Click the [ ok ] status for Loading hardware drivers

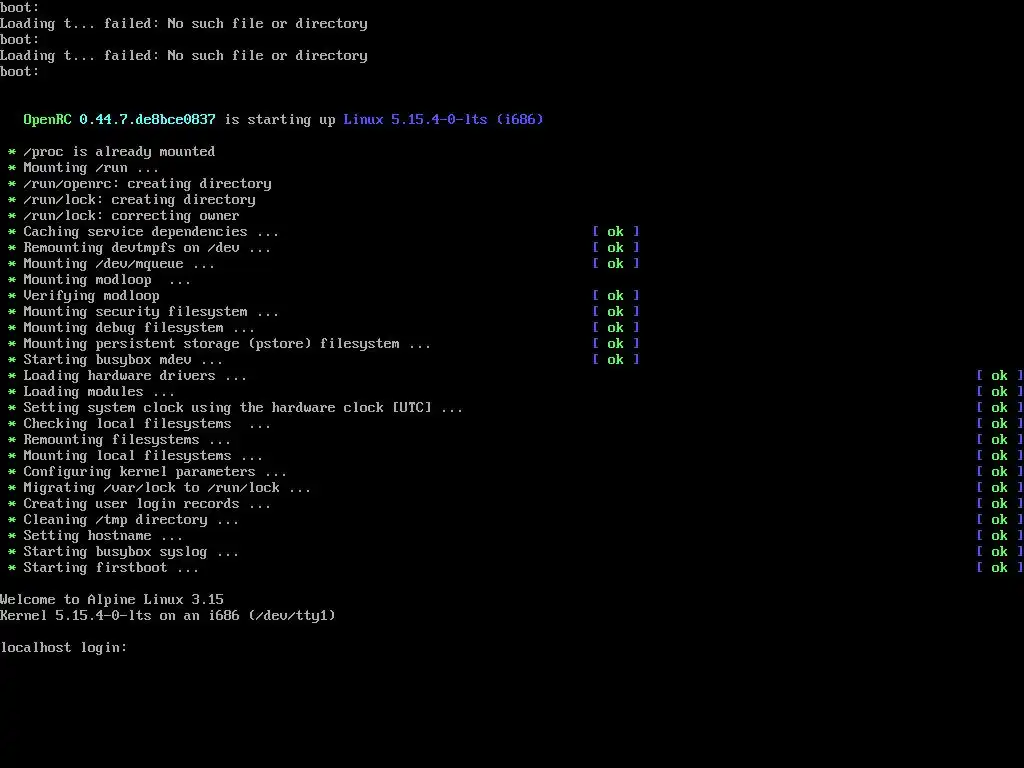point(1000,376)
